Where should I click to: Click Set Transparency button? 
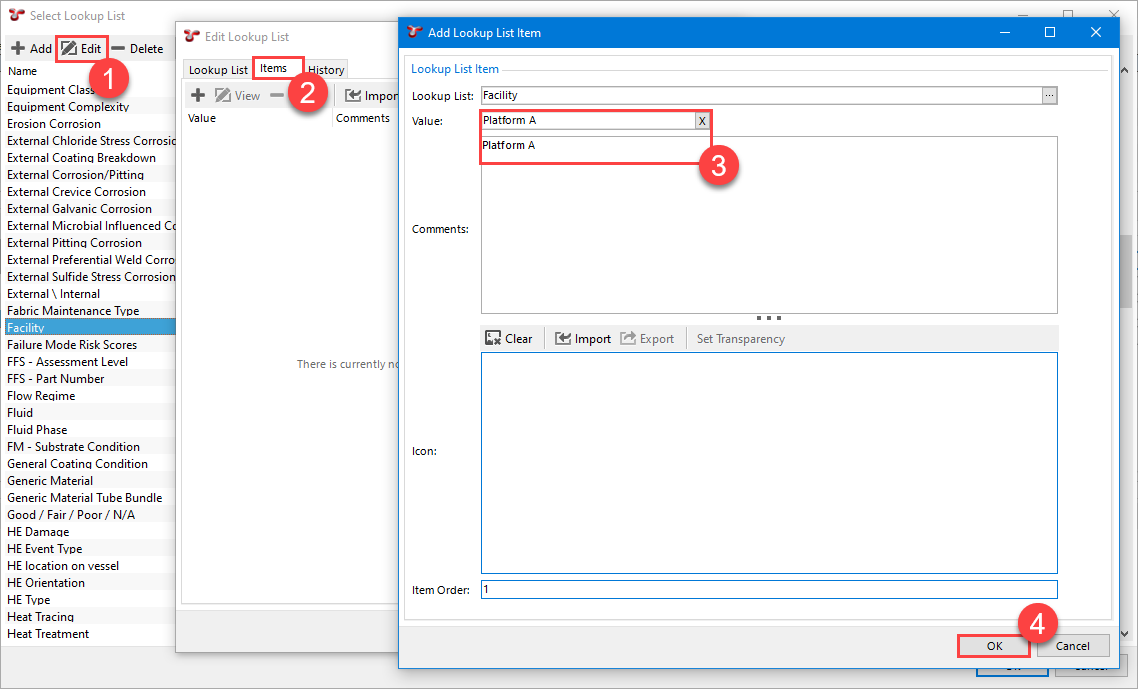[740, 338]
